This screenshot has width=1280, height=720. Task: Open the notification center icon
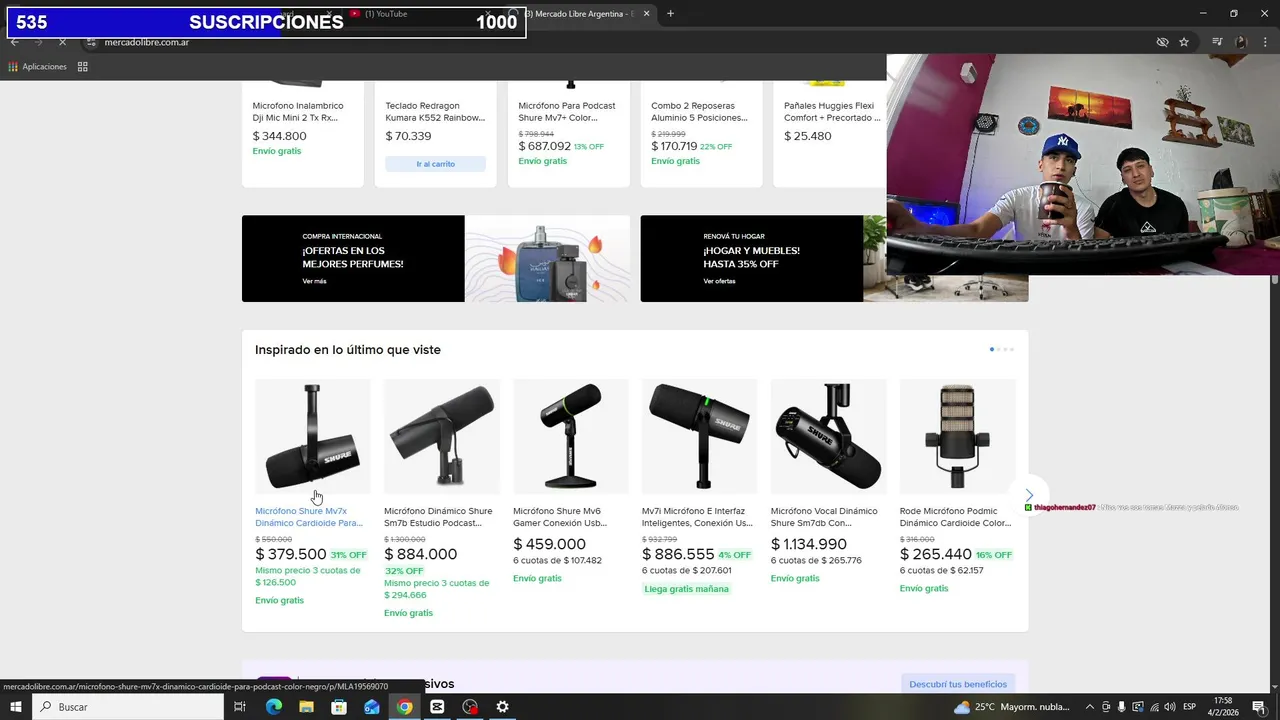pos(1259,707)
